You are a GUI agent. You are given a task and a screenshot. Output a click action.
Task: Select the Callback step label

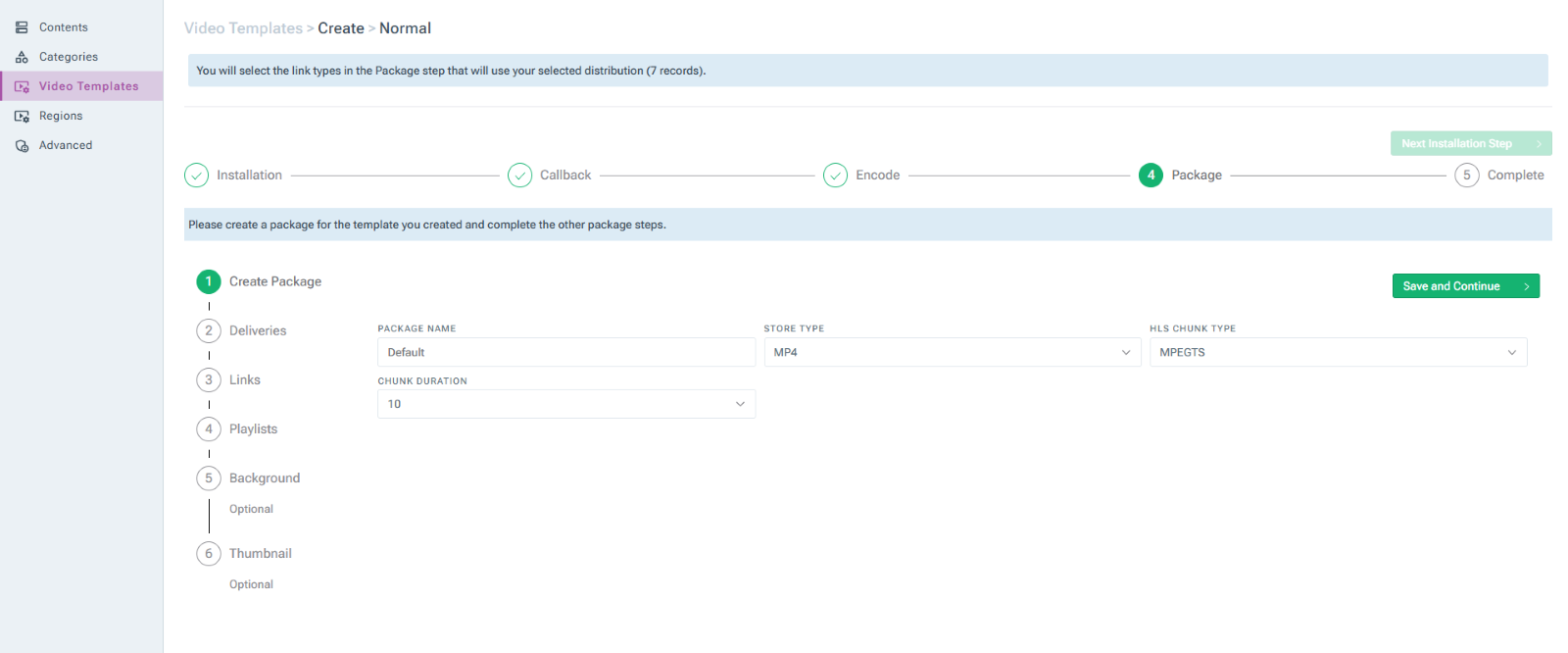point(565,176)
